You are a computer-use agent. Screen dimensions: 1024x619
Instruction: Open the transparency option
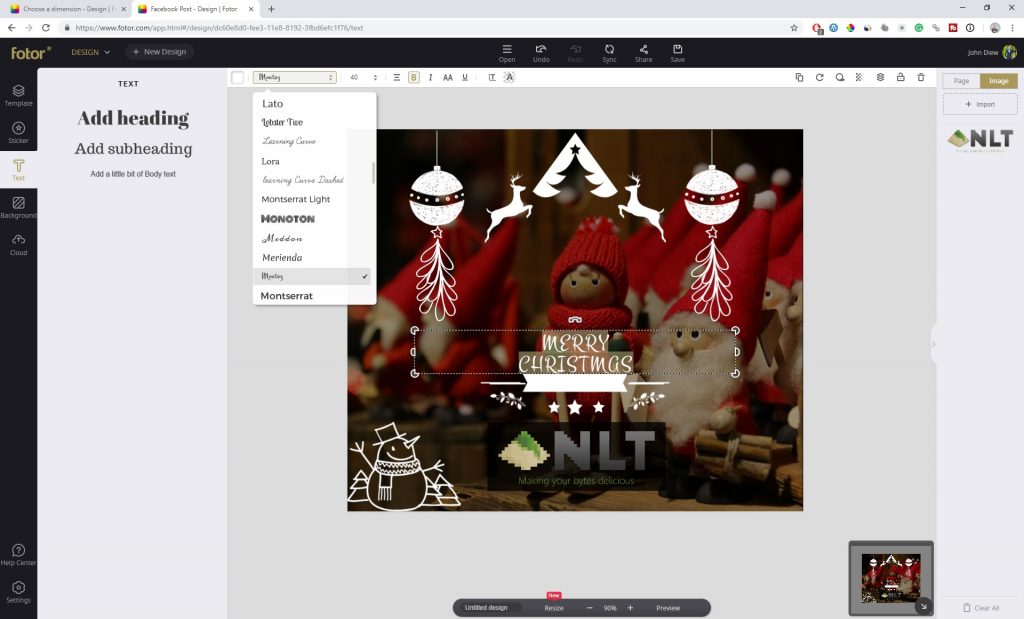[x=859, y=77]
